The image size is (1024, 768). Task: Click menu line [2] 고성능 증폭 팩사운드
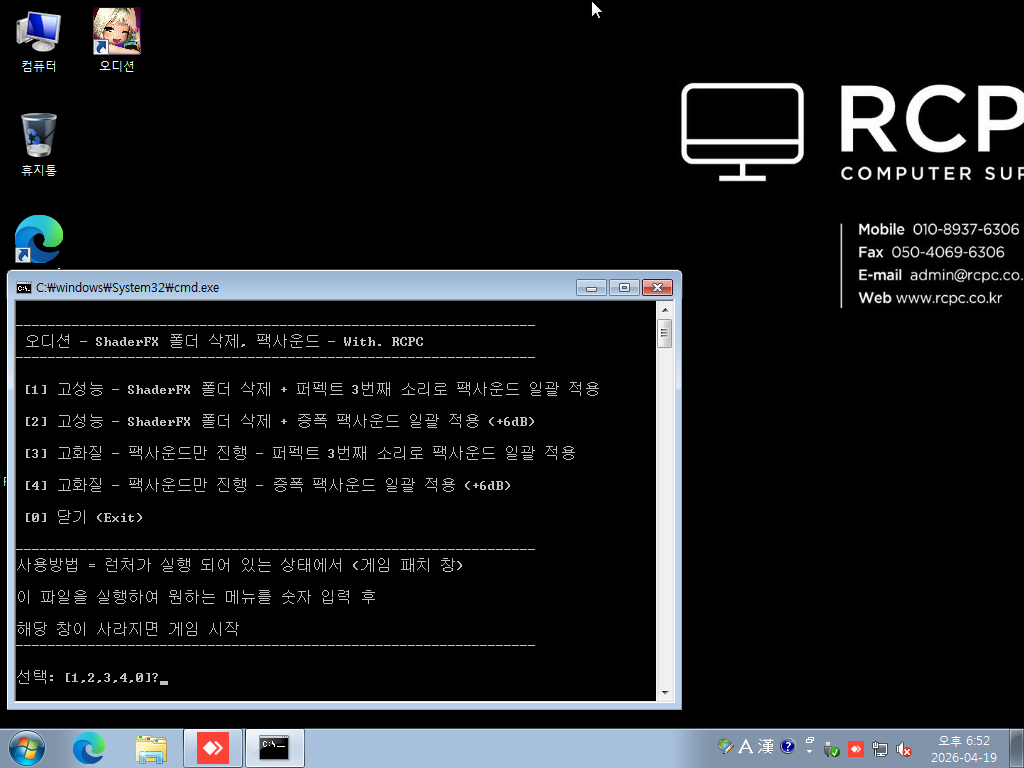280,421
